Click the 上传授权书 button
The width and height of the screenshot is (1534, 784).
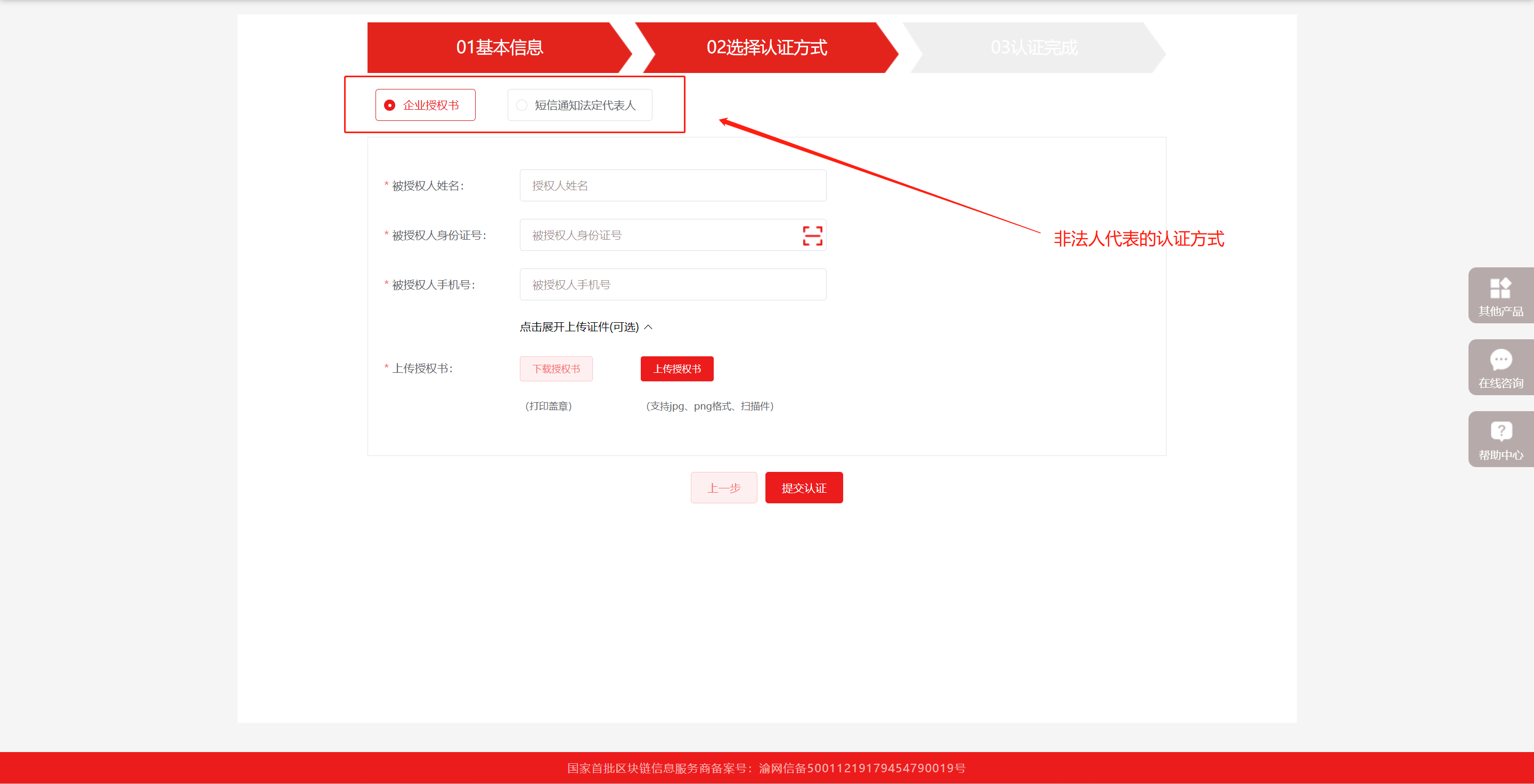[x=676, y=369]
